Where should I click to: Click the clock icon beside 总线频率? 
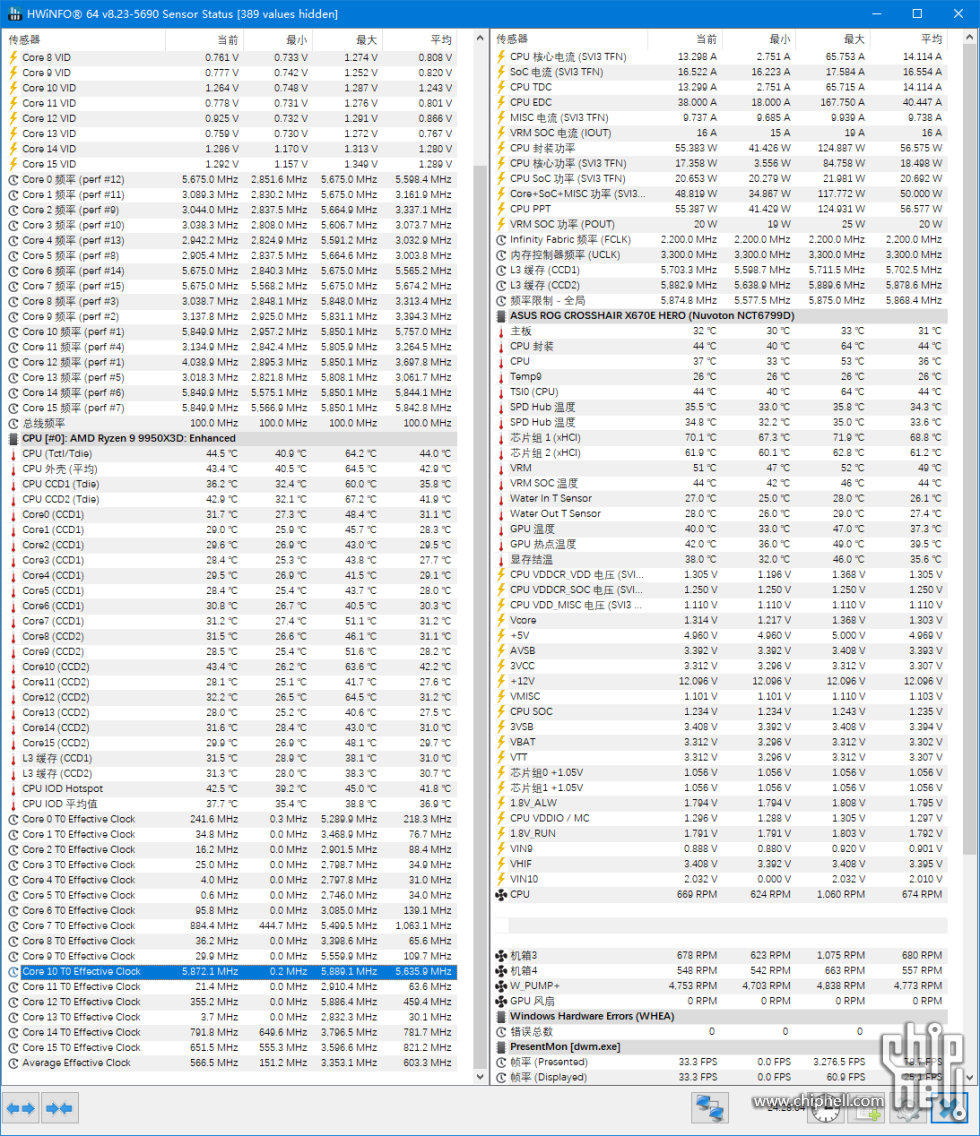click(13, 423)
